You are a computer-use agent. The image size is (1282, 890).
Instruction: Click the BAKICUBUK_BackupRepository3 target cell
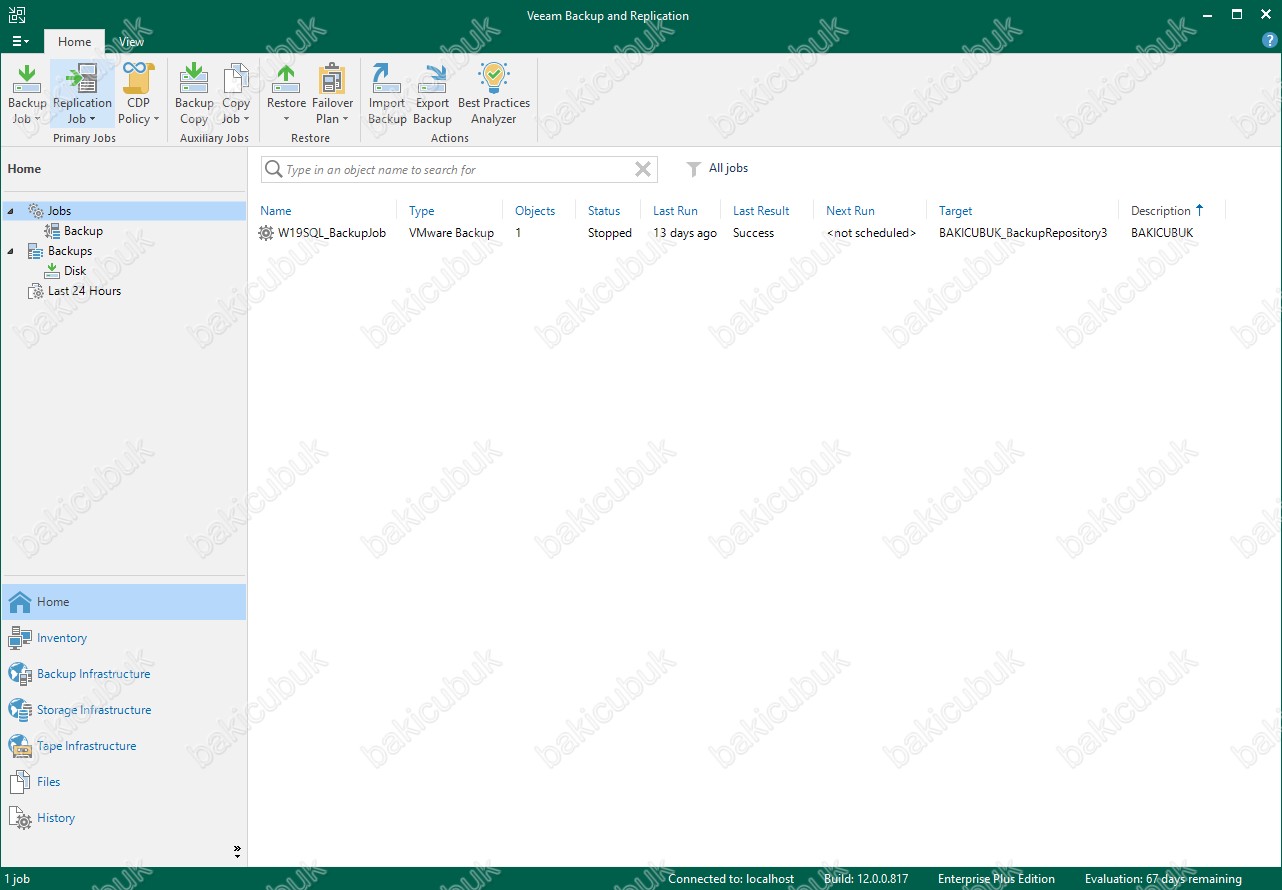pos(1023,233)
